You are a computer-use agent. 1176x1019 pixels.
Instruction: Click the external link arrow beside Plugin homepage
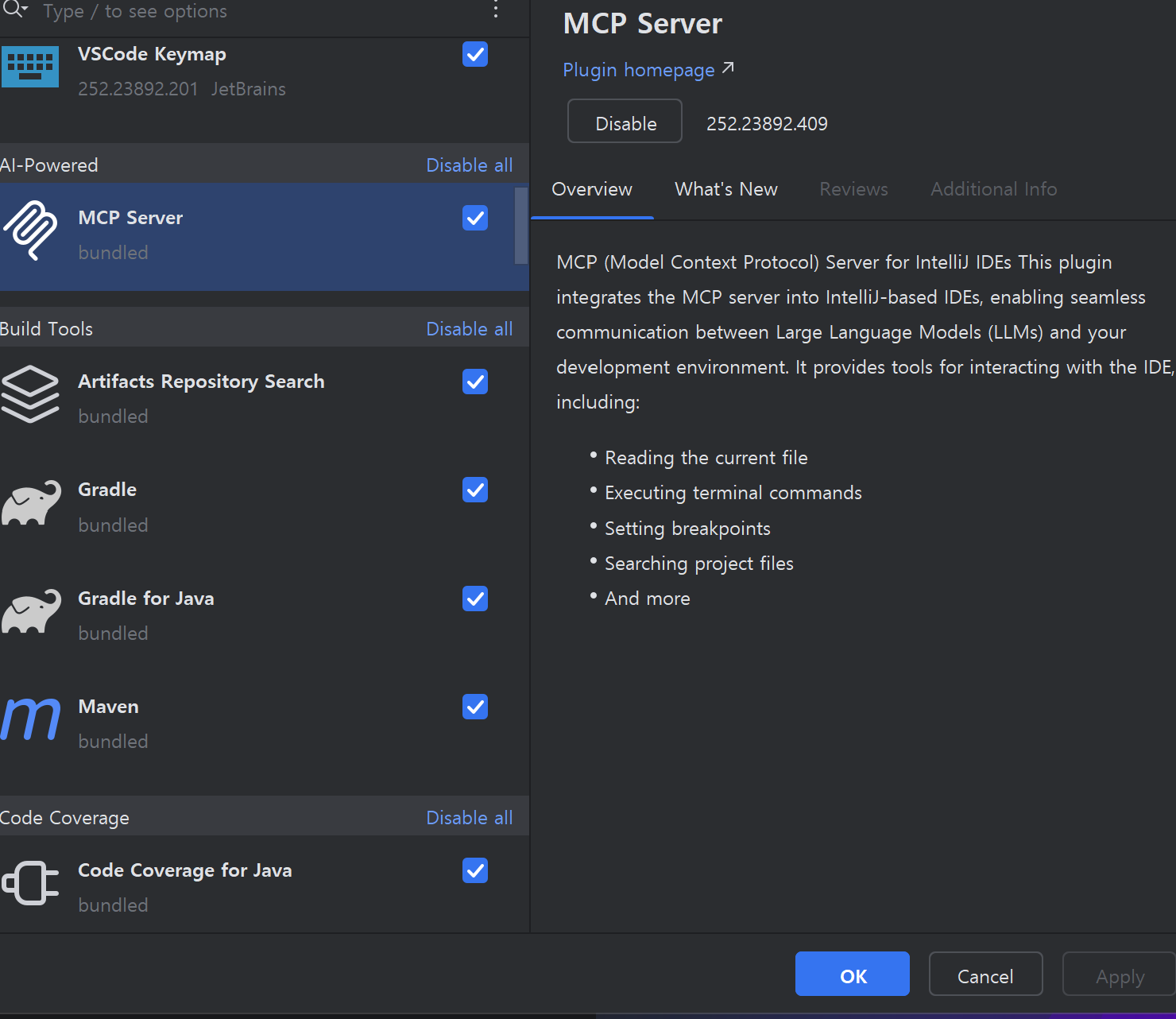(728, 68)
